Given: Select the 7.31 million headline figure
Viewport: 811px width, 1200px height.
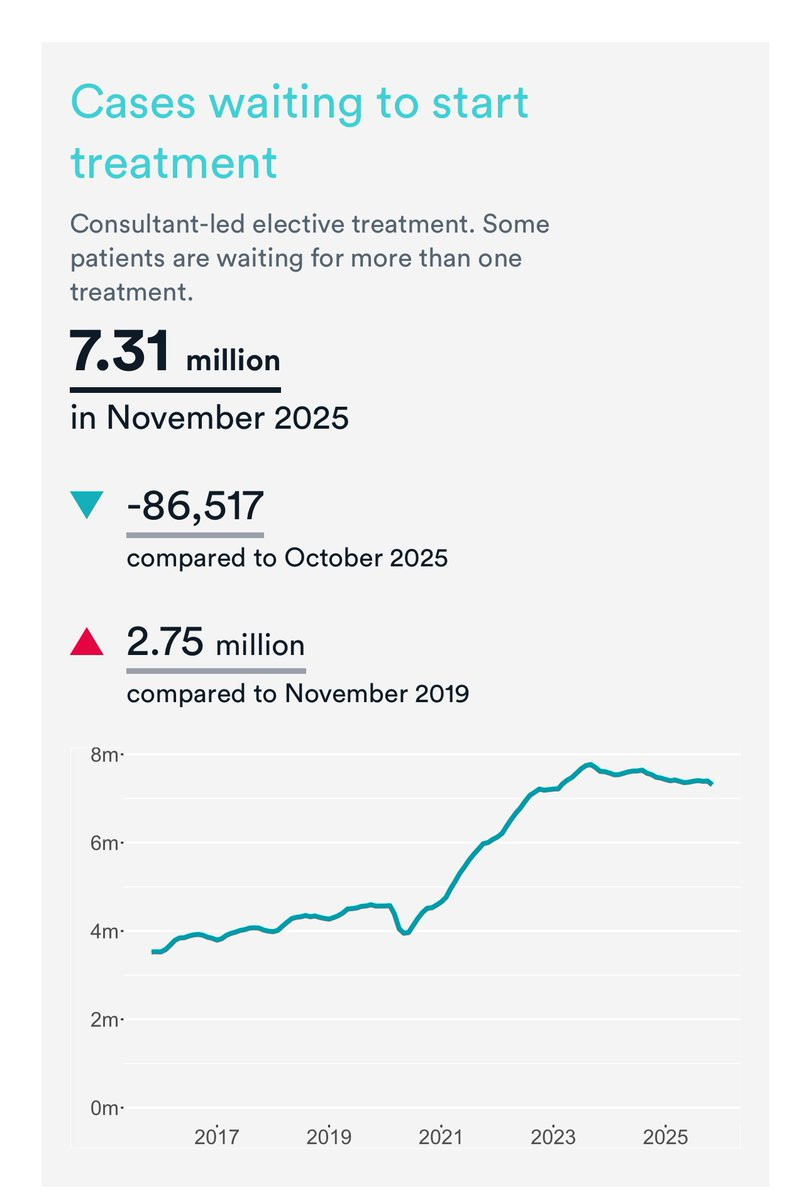Looking at the screenshot, I should tap(175, 355).
